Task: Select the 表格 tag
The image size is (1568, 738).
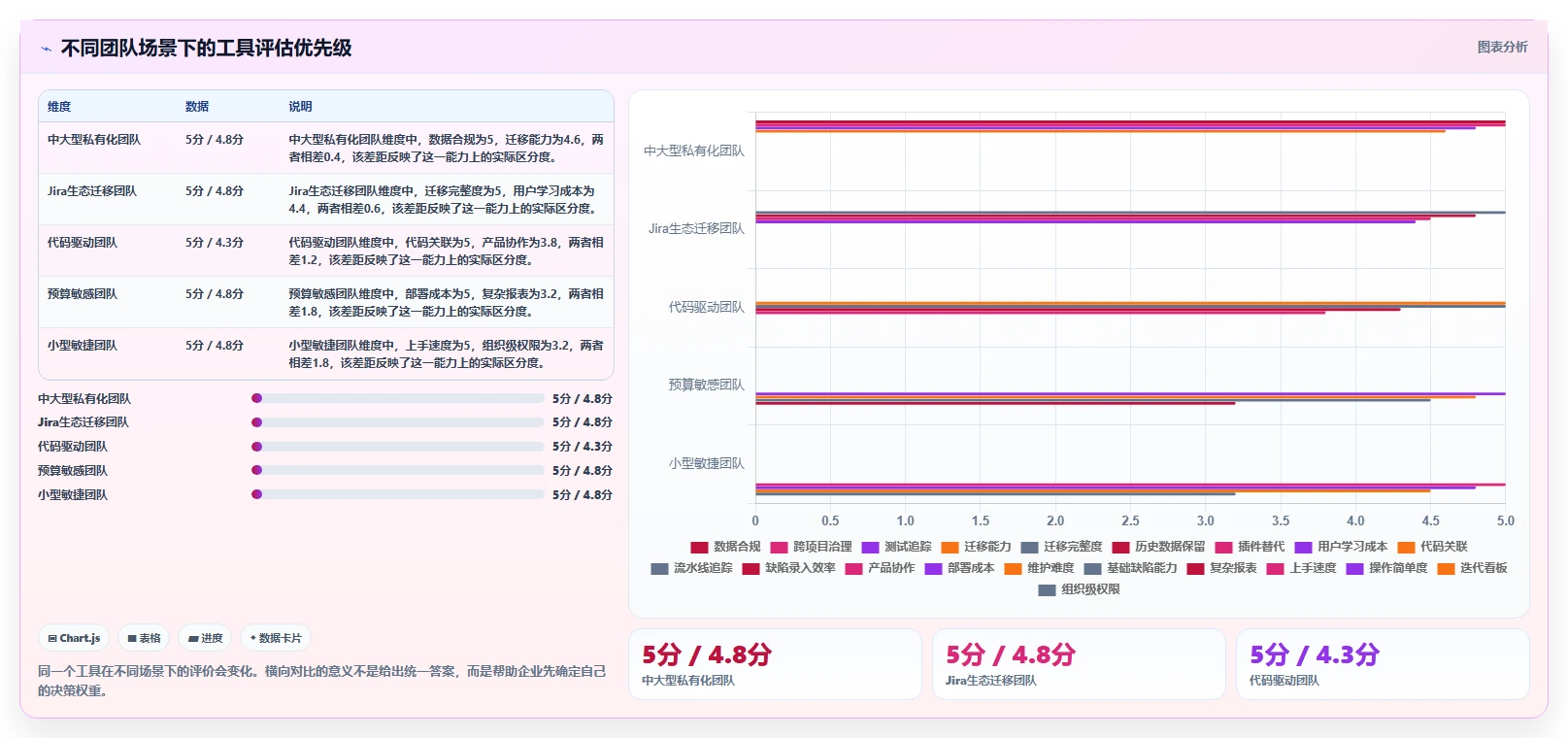Action: coord(144,638)
